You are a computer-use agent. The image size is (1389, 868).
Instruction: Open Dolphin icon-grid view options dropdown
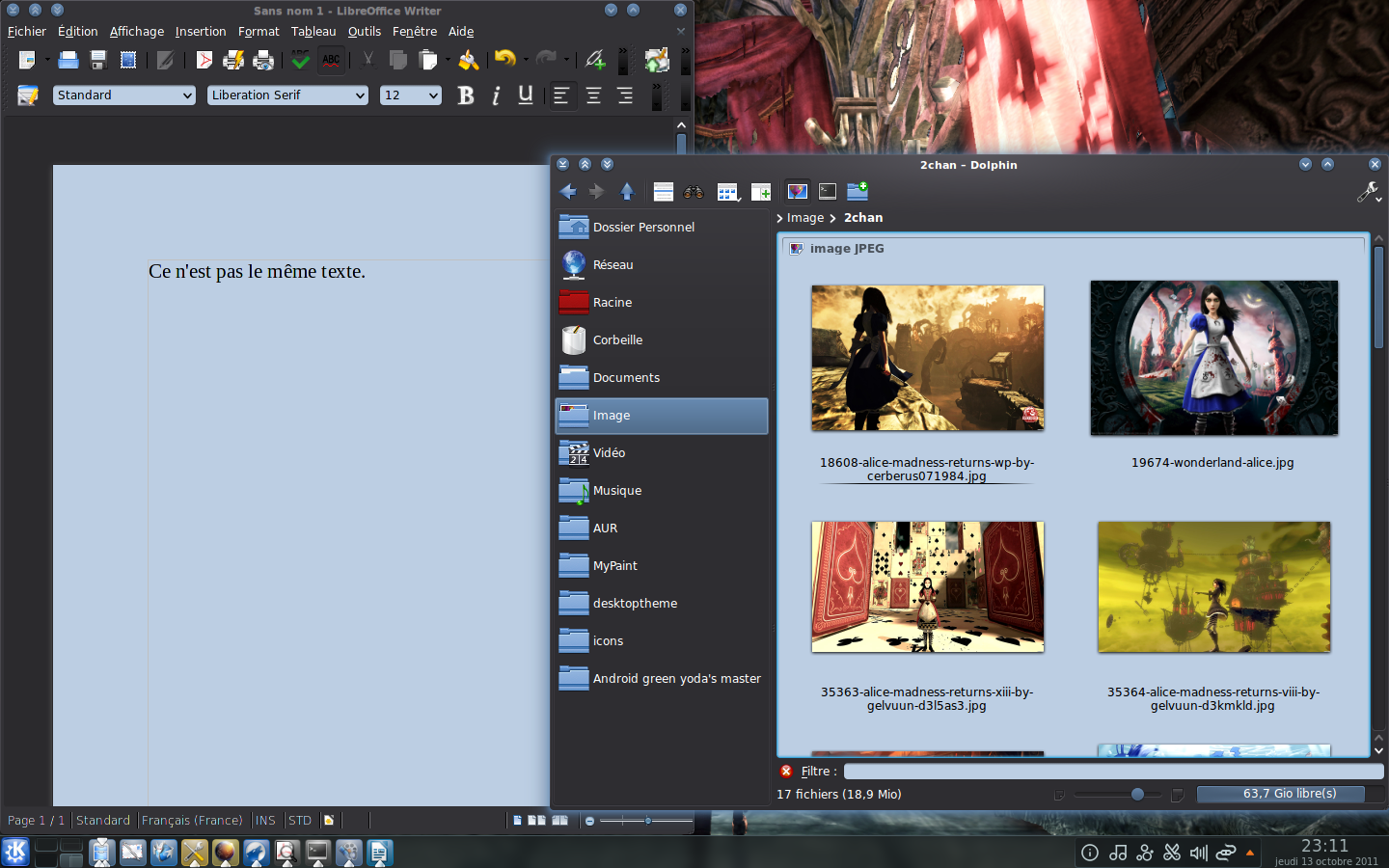(x=729, y=192)
